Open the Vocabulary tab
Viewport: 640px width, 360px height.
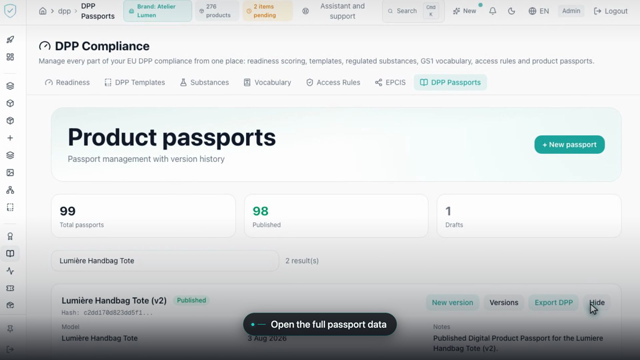tap(268, 82)
